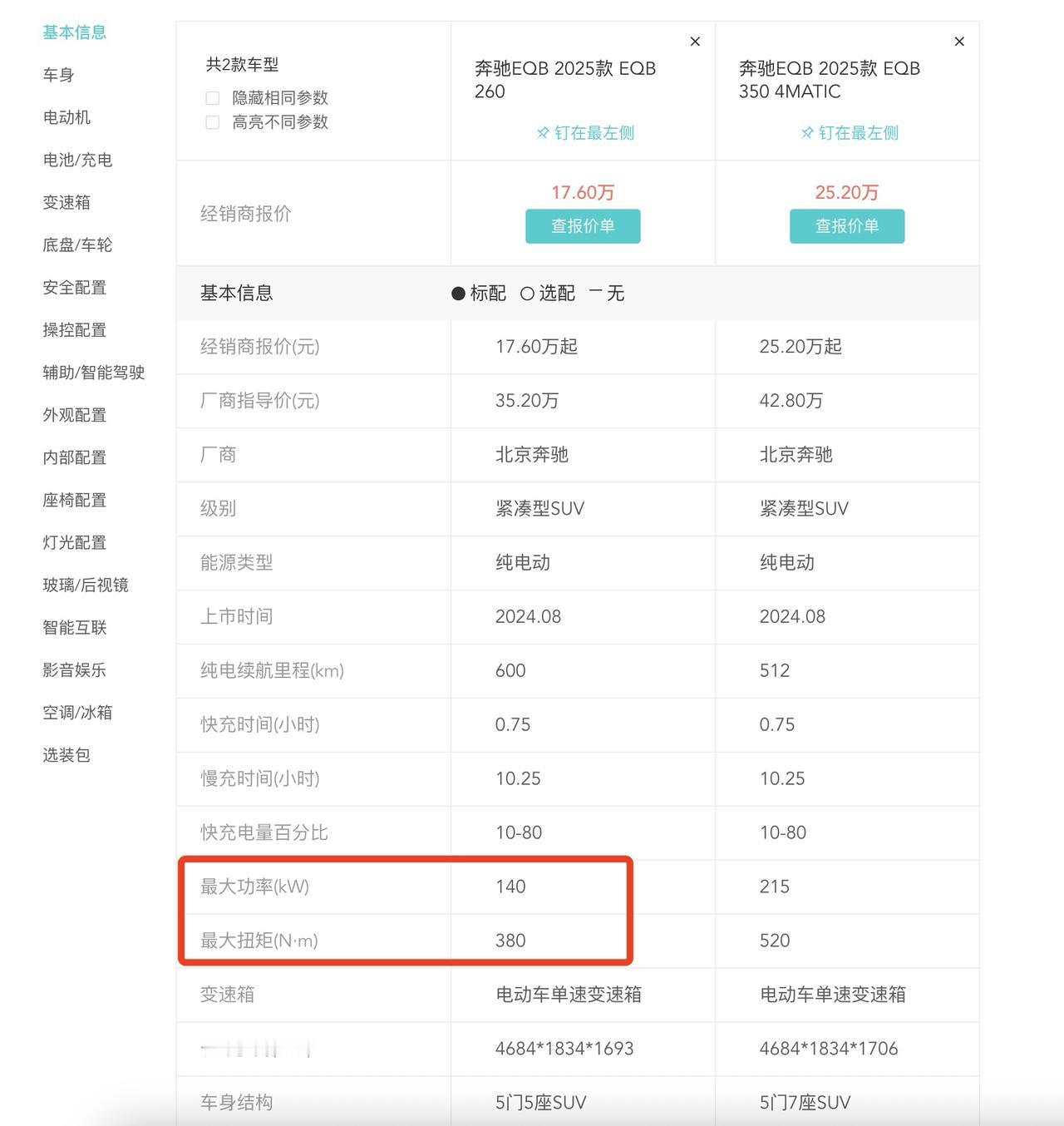This screenshot has height=1126, width=1064.
Task: Click the 25.20万 dealer price
Action: [847, 192]
